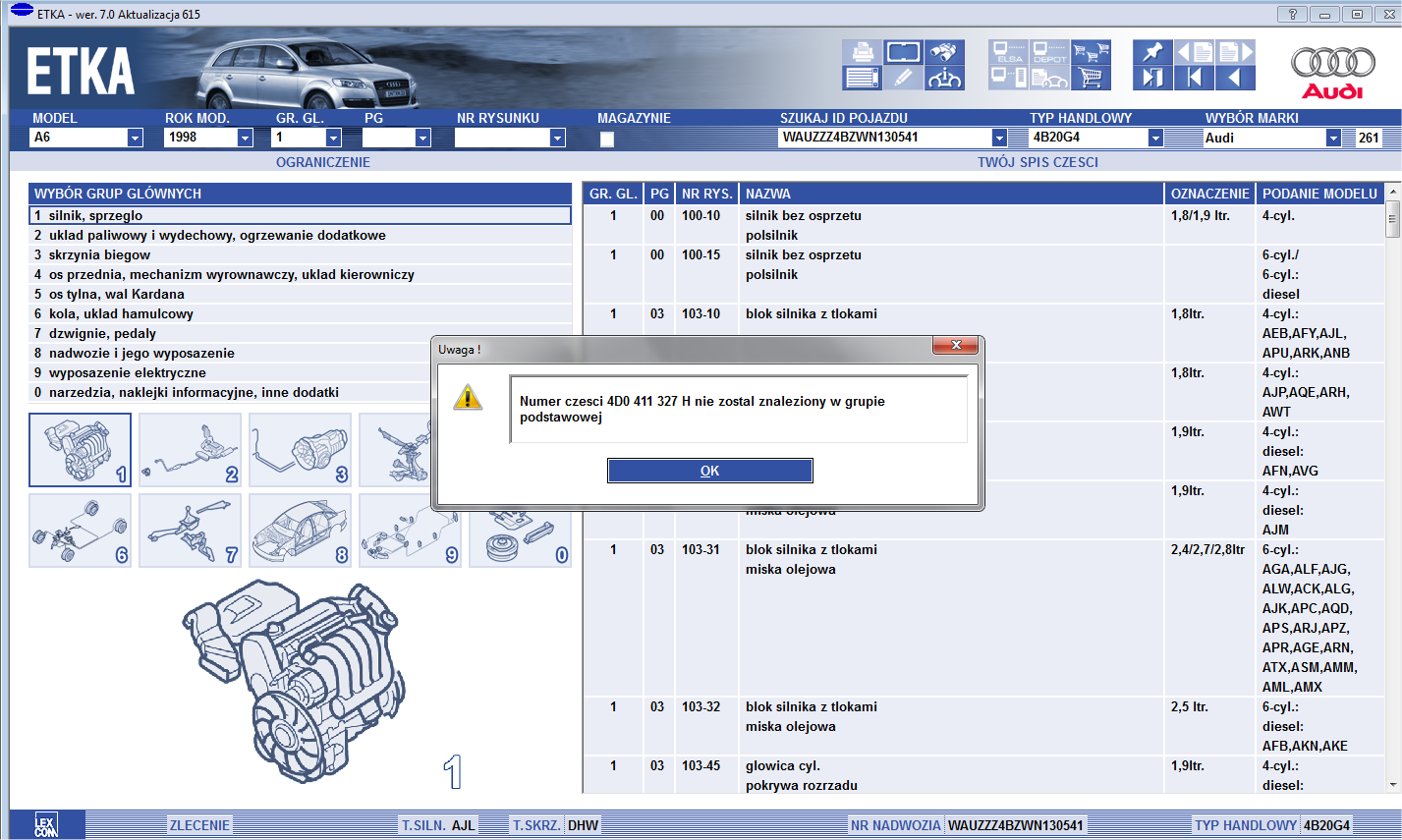Select group '3 skrzynia biegow'

(300, 254)
